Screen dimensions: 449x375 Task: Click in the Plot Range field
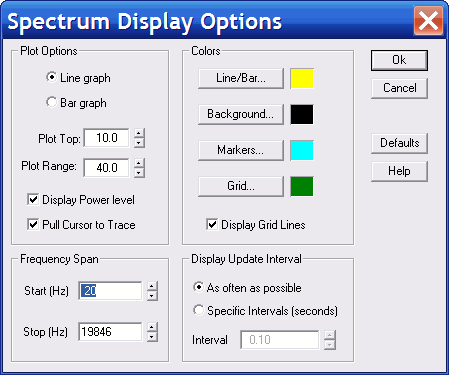tap(106, 168)
